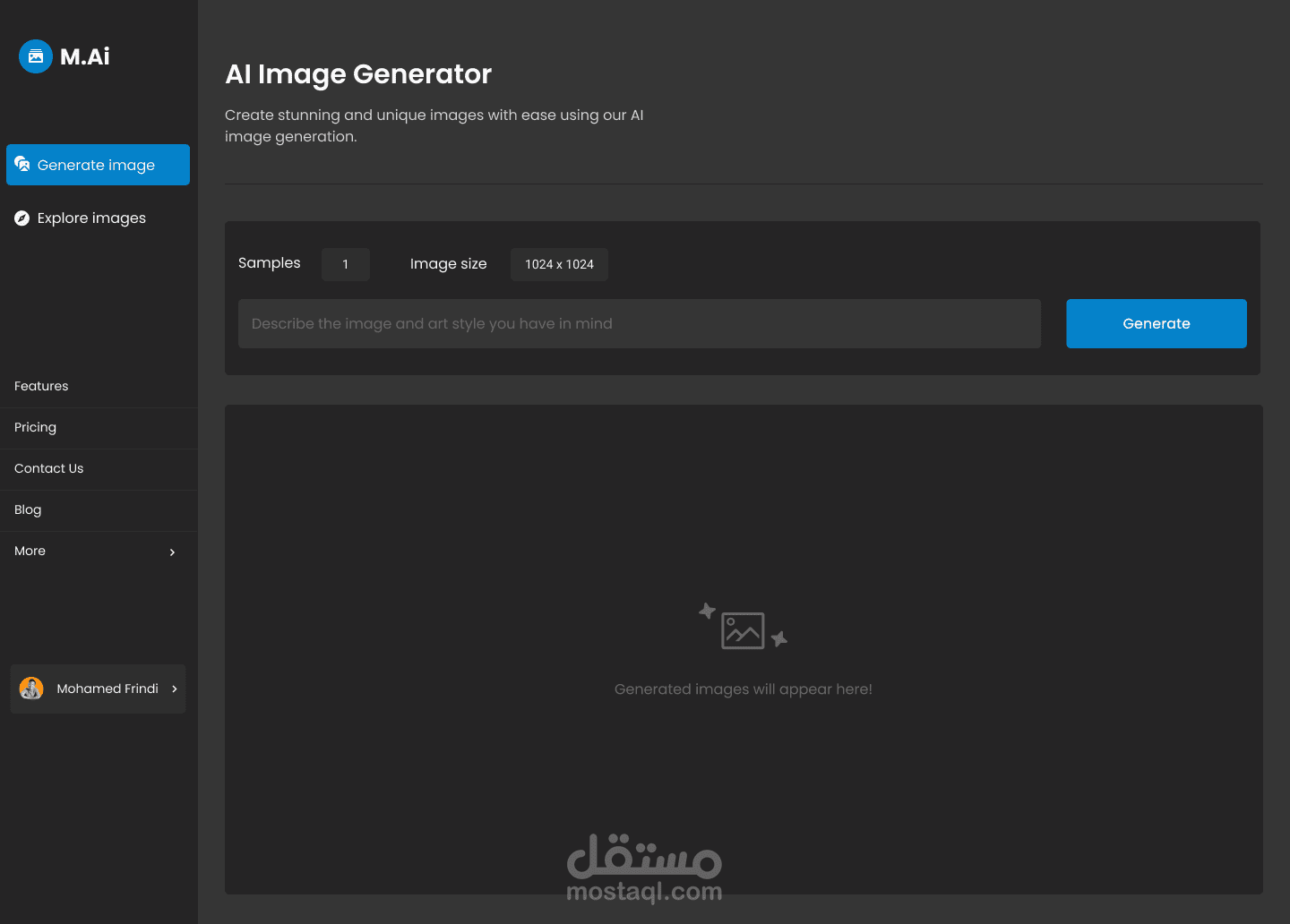Visit the Blog section
The image size is (1290, 924).
pos(28,509)
